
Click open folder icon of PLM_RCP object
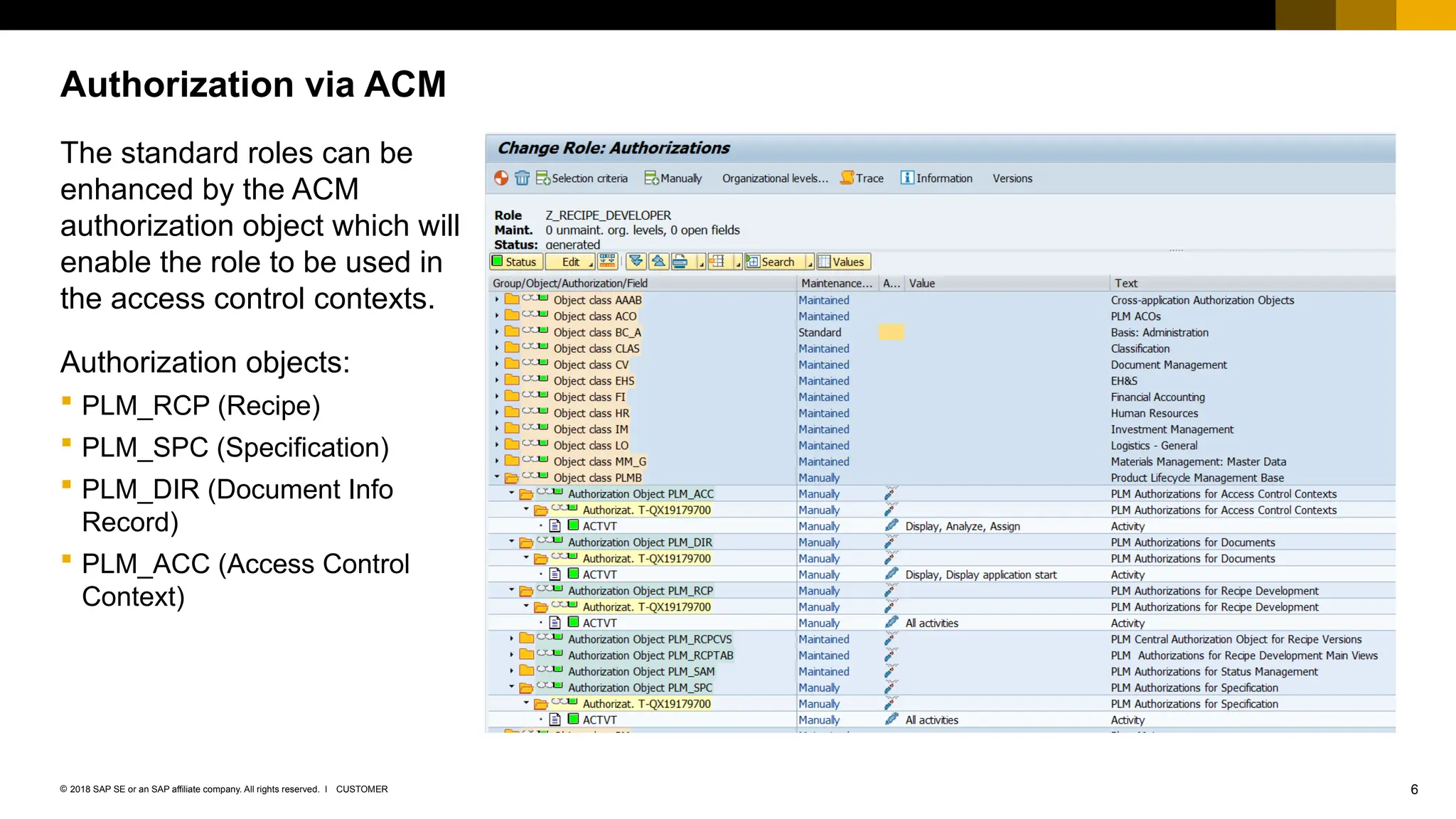click(x=526, y=591)
